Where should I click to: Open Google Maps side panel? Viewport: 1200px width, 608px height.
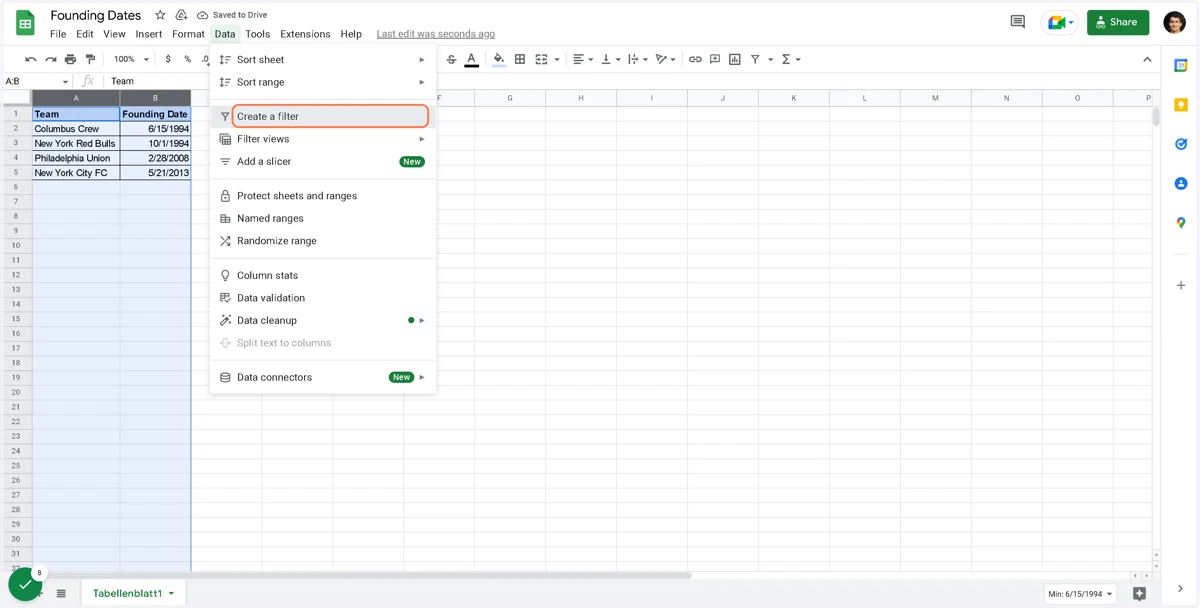[1181, 223]
